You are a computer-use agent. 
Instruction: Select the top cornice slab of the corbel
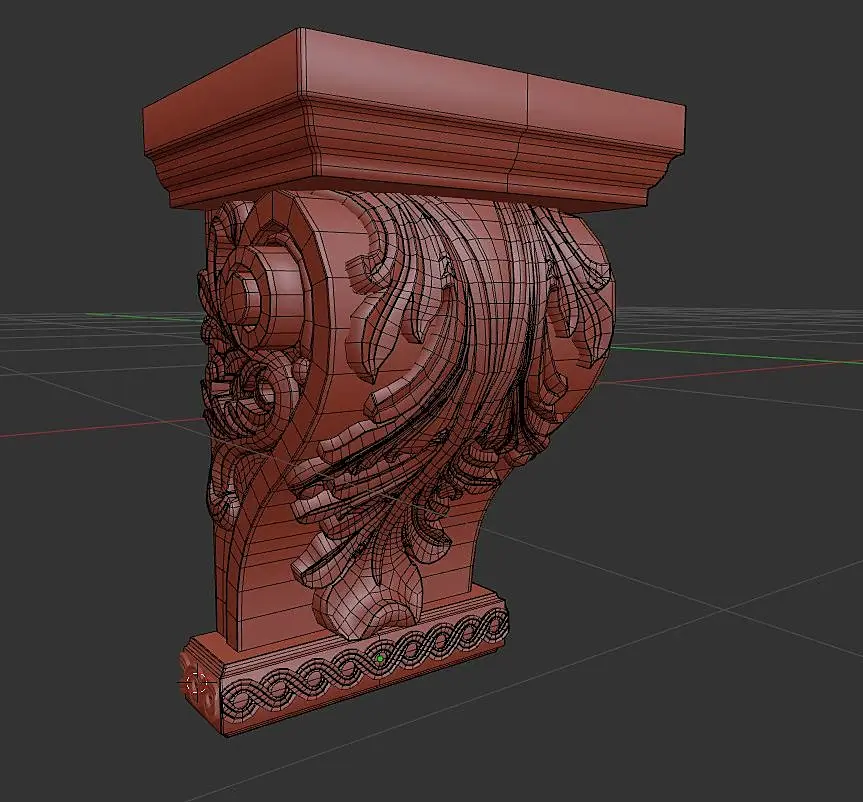(x=414, y=120)
